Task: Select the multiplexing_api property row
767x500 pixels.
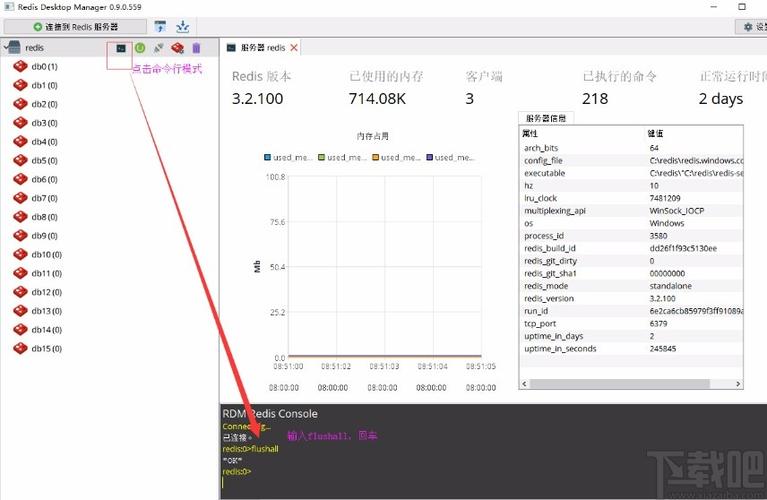Action: 632,210
